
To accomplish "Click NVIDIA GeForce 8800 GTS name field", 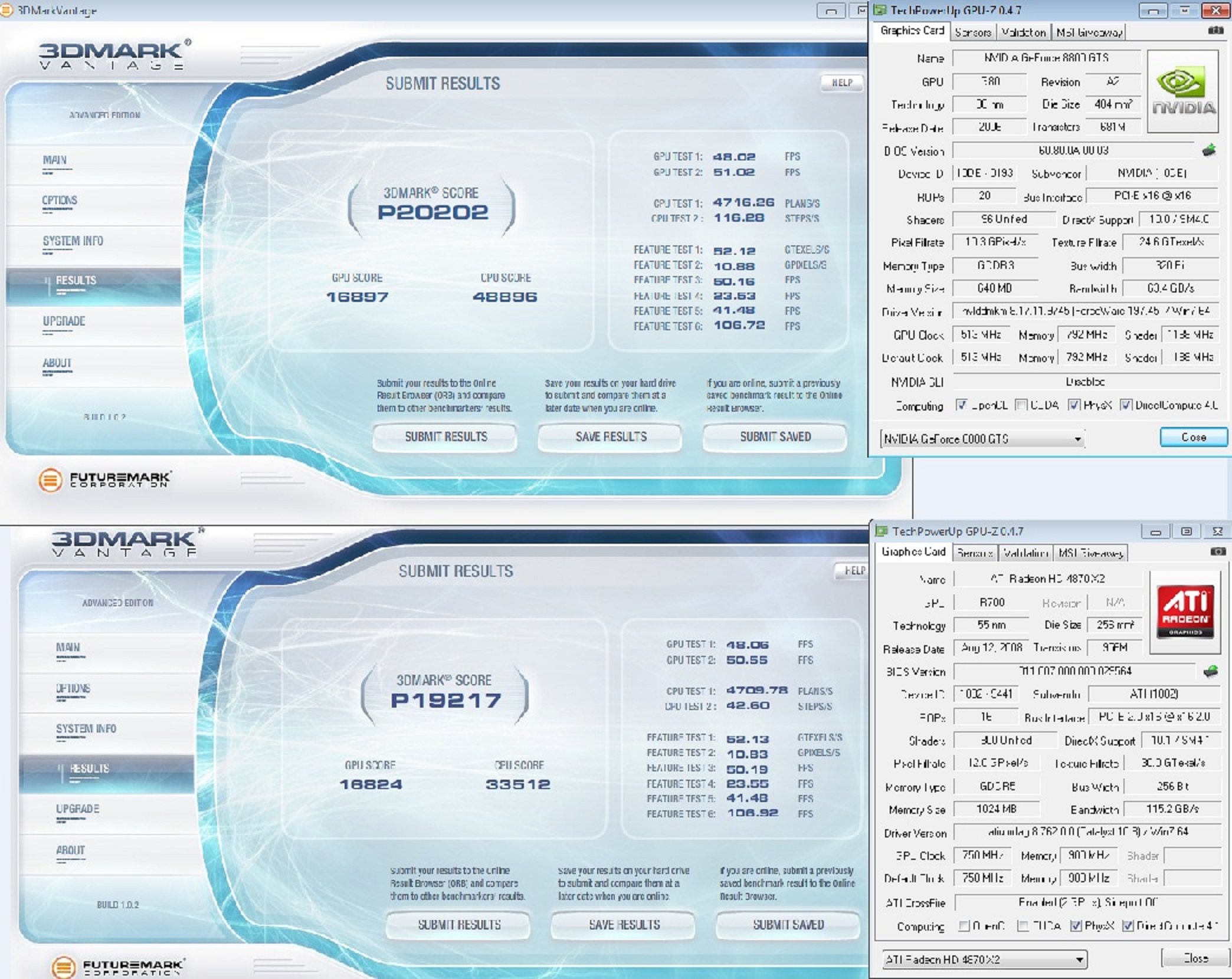I will (x=1046, y=58).
